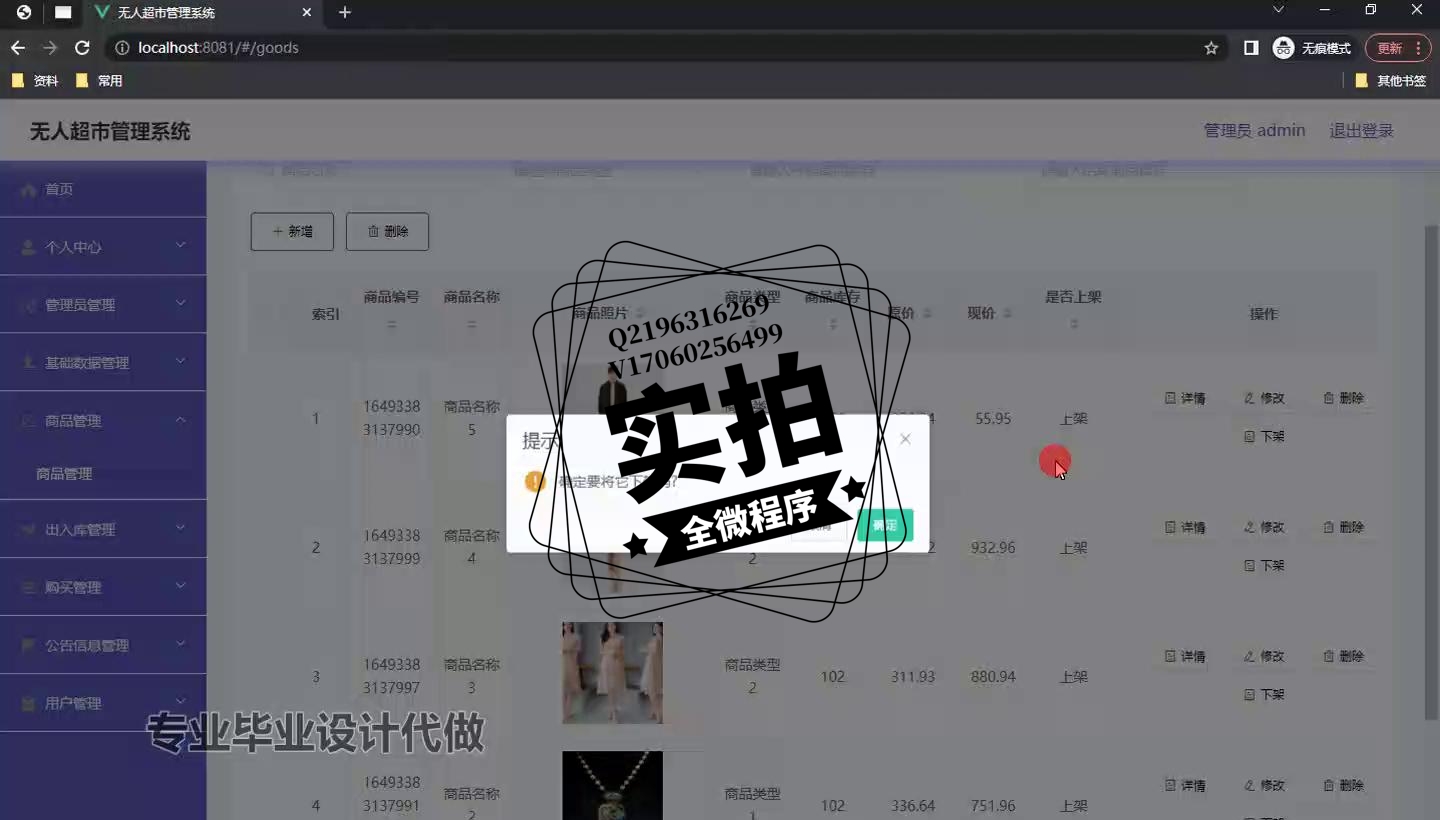Expand 个人中心 in the sidebar
This screenshot has height=820, width=1440.
pos(103,246)
